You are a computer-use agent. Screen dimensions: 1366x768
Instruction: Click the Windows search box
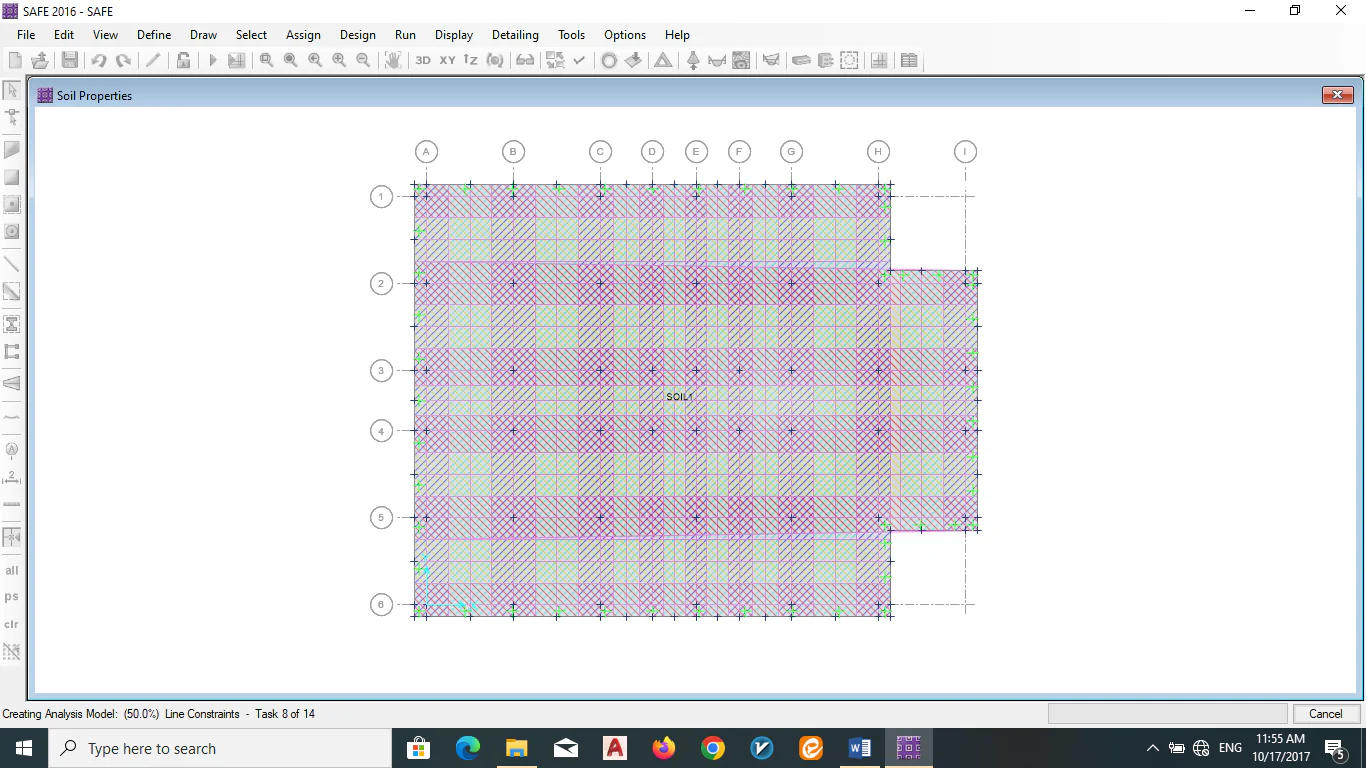point(220,748)
